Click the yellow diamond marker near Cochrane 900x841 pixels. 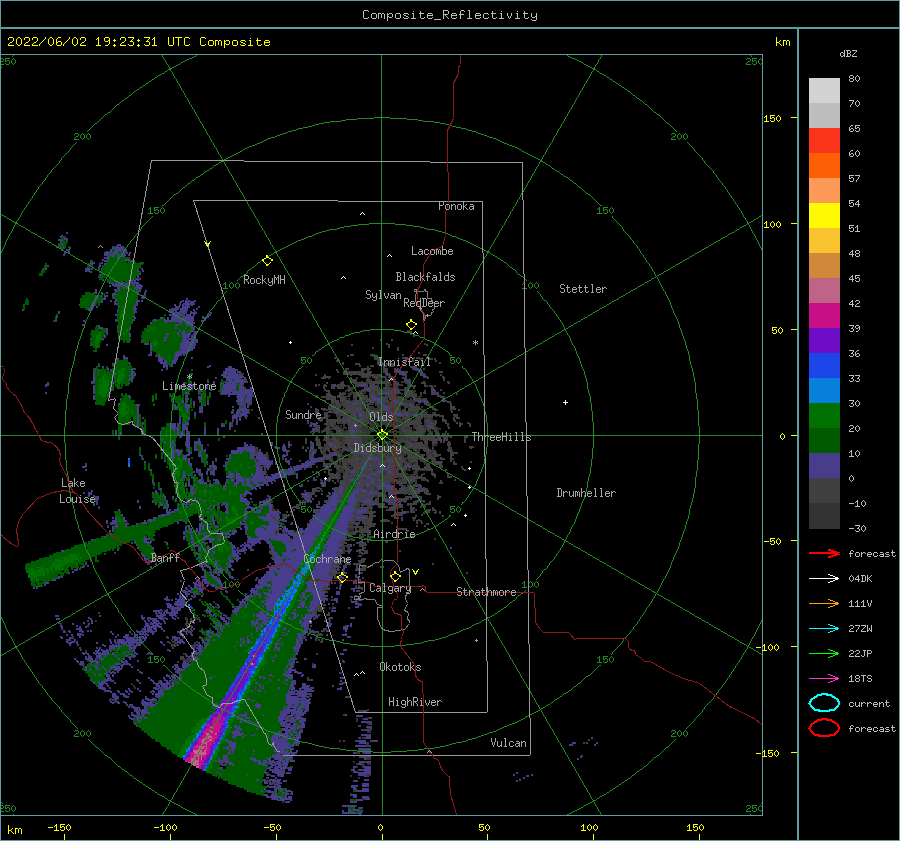coord(343,577)
